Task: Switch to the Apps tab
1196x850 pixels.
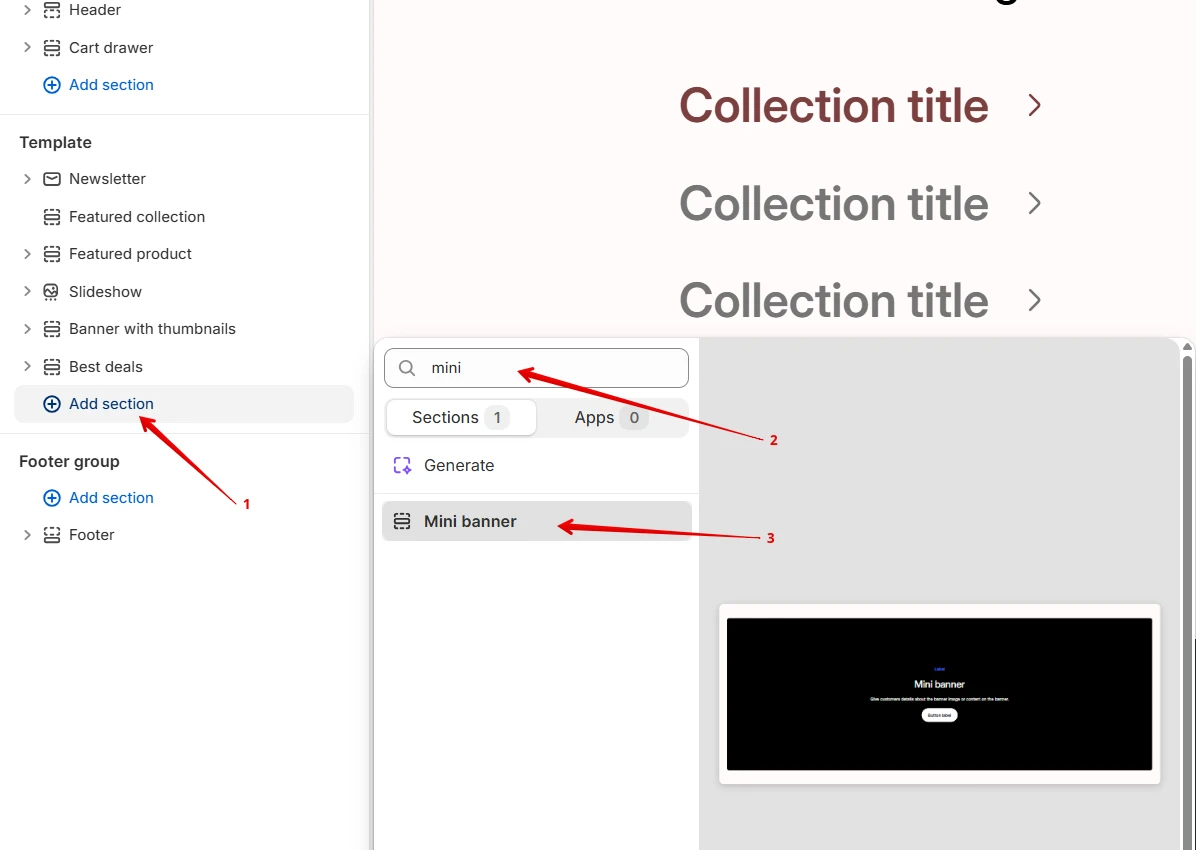Action: point(612,417)
